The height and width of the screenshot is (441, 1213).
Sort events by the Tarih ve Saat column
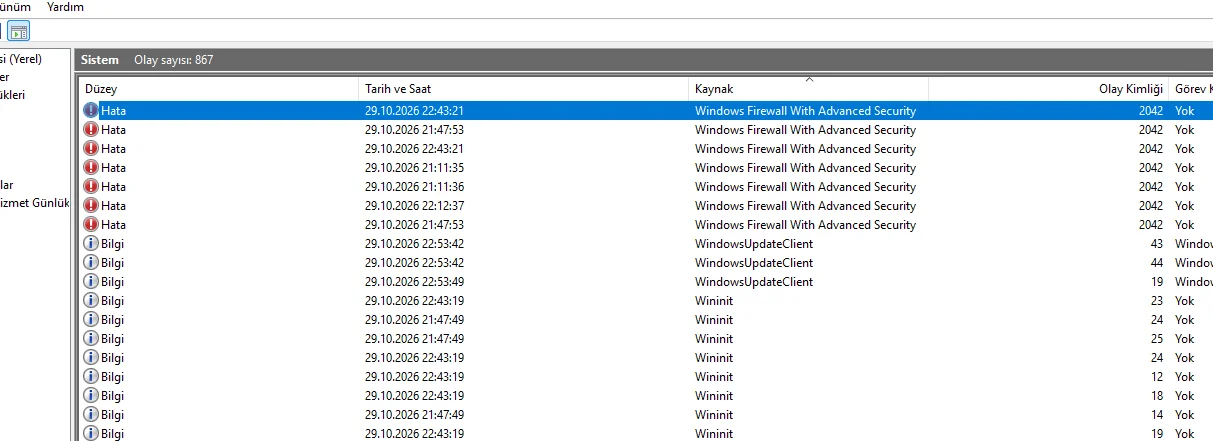pyautogui.click(x=524, y=89)
